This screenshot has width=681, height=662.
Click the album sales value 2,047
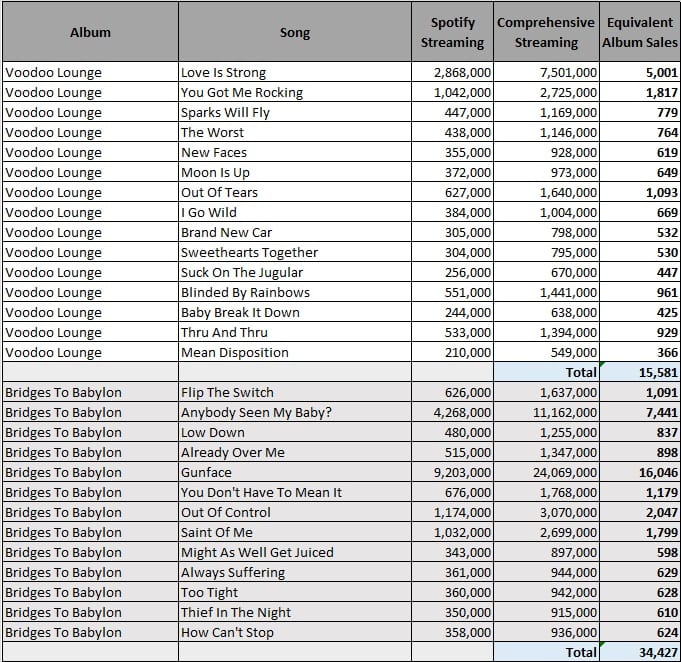(x=640, y=512)
